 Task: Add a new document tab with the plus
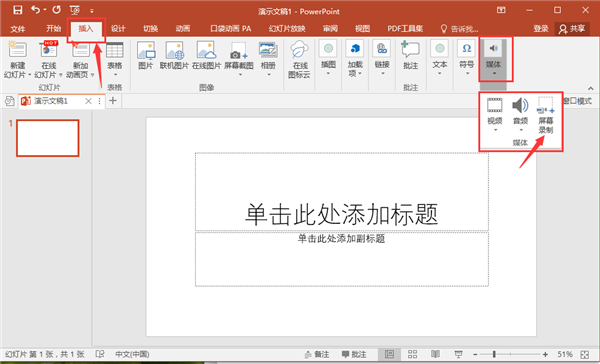[x=112, y=101]
